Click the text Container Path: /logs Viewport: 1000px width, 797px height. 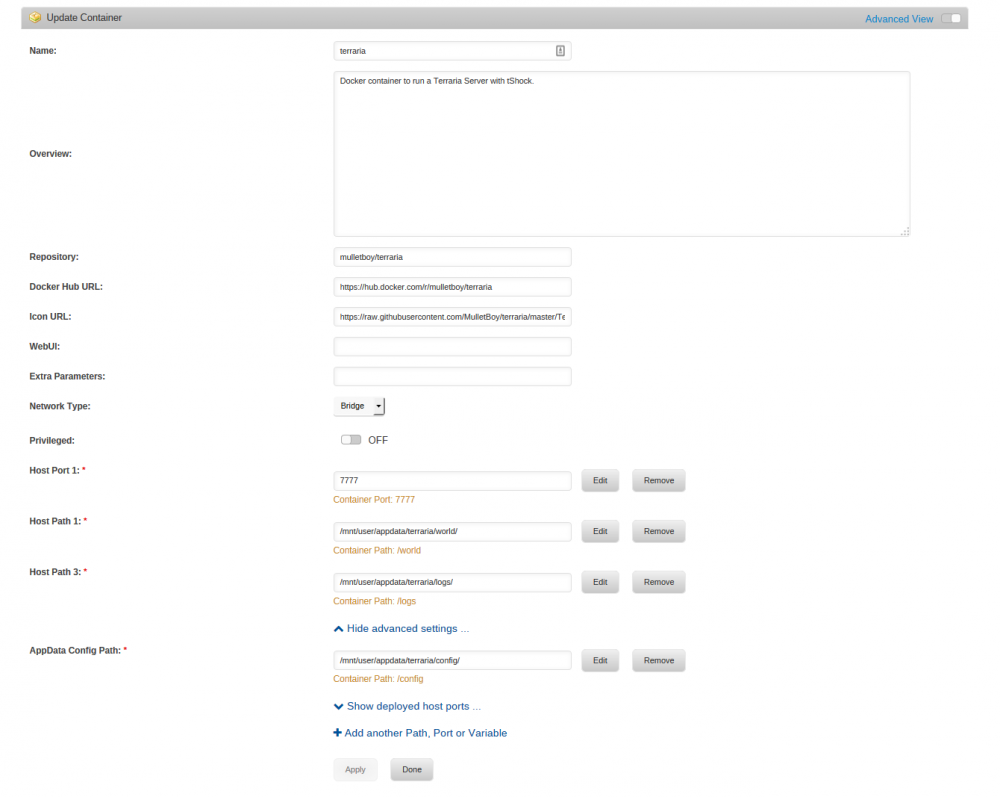(374, 601)
